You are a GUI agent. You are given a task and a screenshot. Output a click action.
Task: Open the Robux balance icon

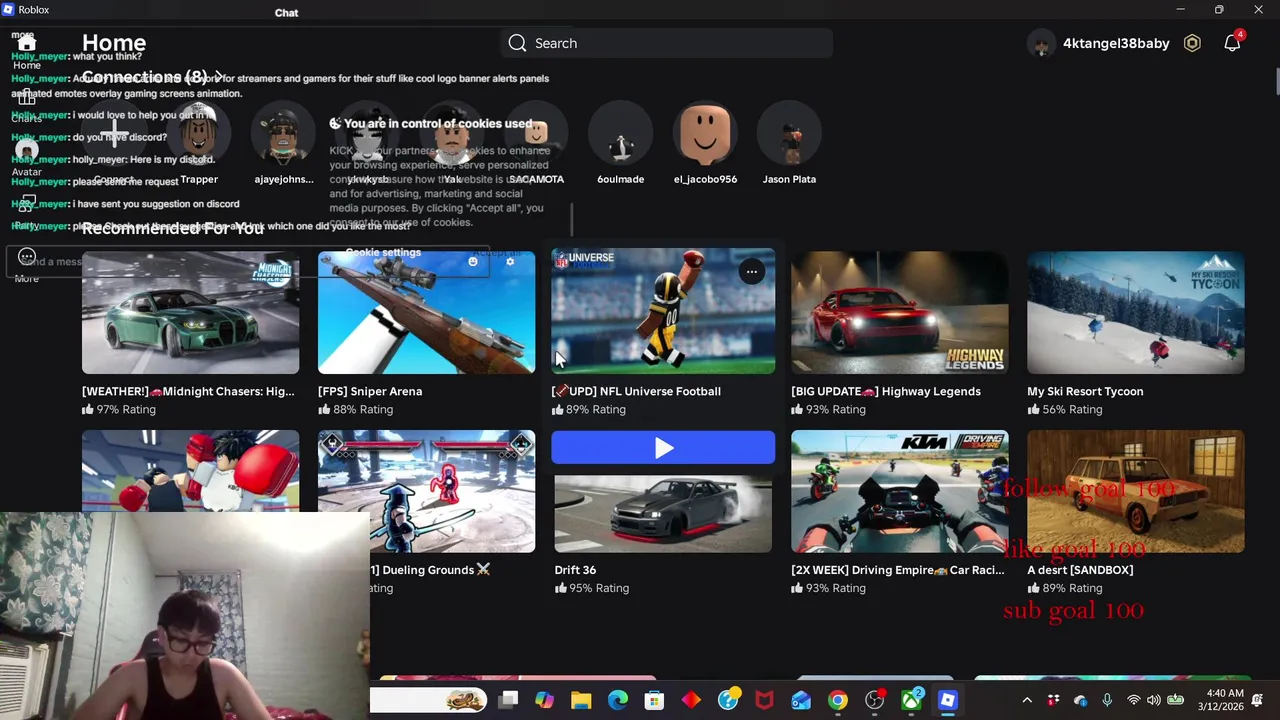click(1192, 43)
